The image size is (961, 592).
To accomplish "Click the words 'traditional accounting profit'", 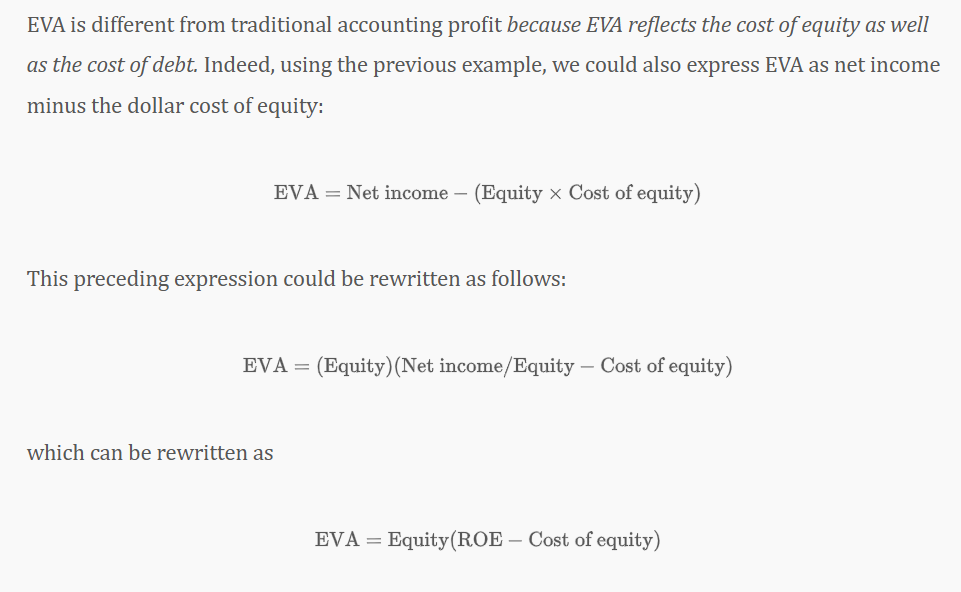I will pos(366,25).
